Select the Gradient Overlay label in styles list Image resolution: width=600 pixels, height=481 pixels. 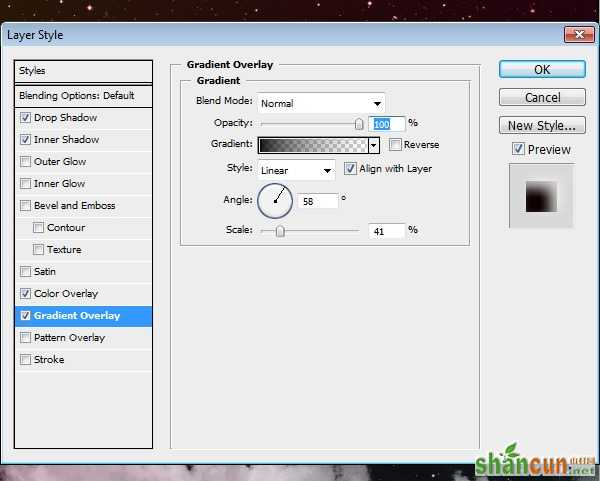[x=77, y=316]
